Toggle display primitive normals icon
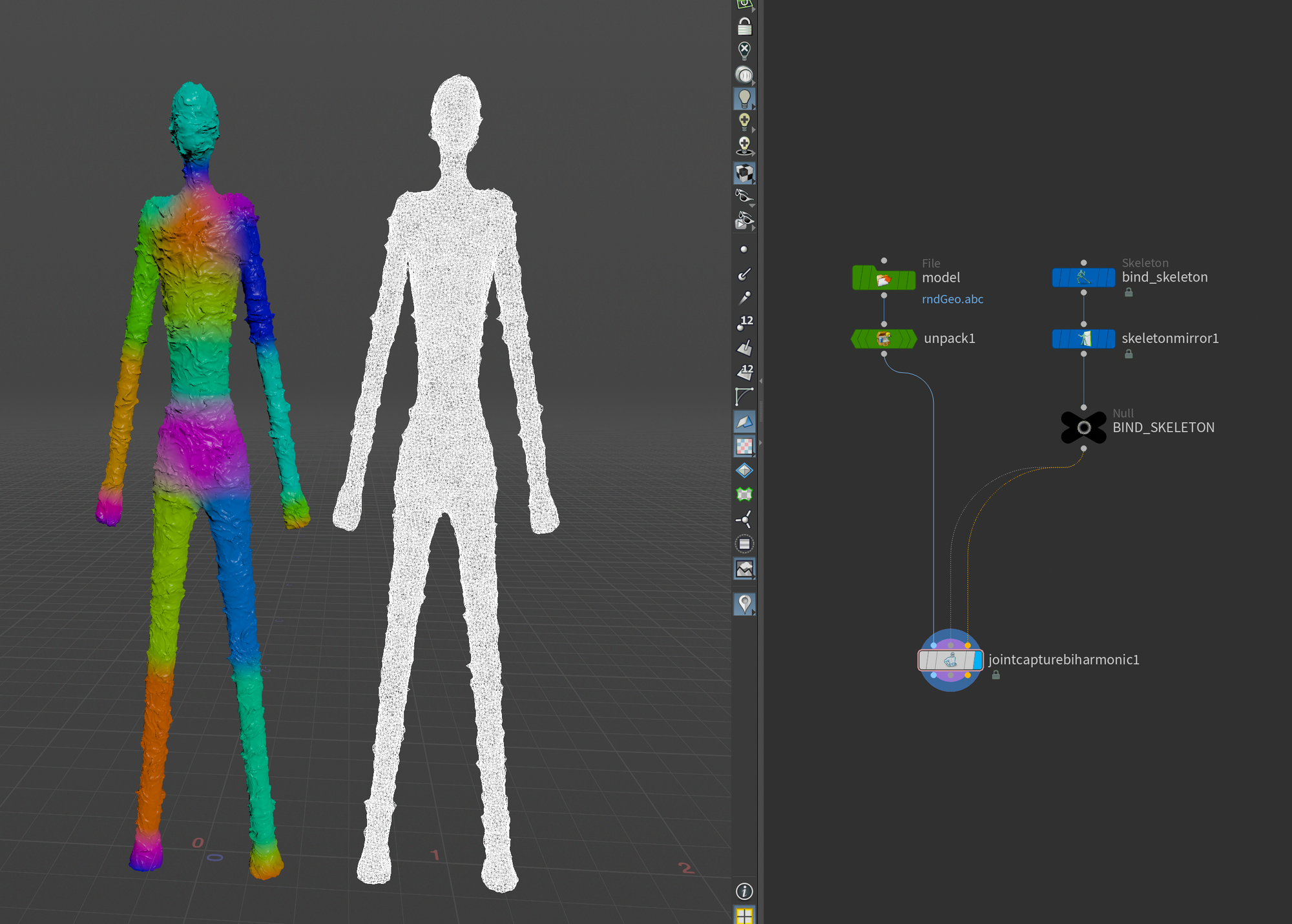Image resolution: width=1292 pixels, height=924 pixels. point(744,347)
